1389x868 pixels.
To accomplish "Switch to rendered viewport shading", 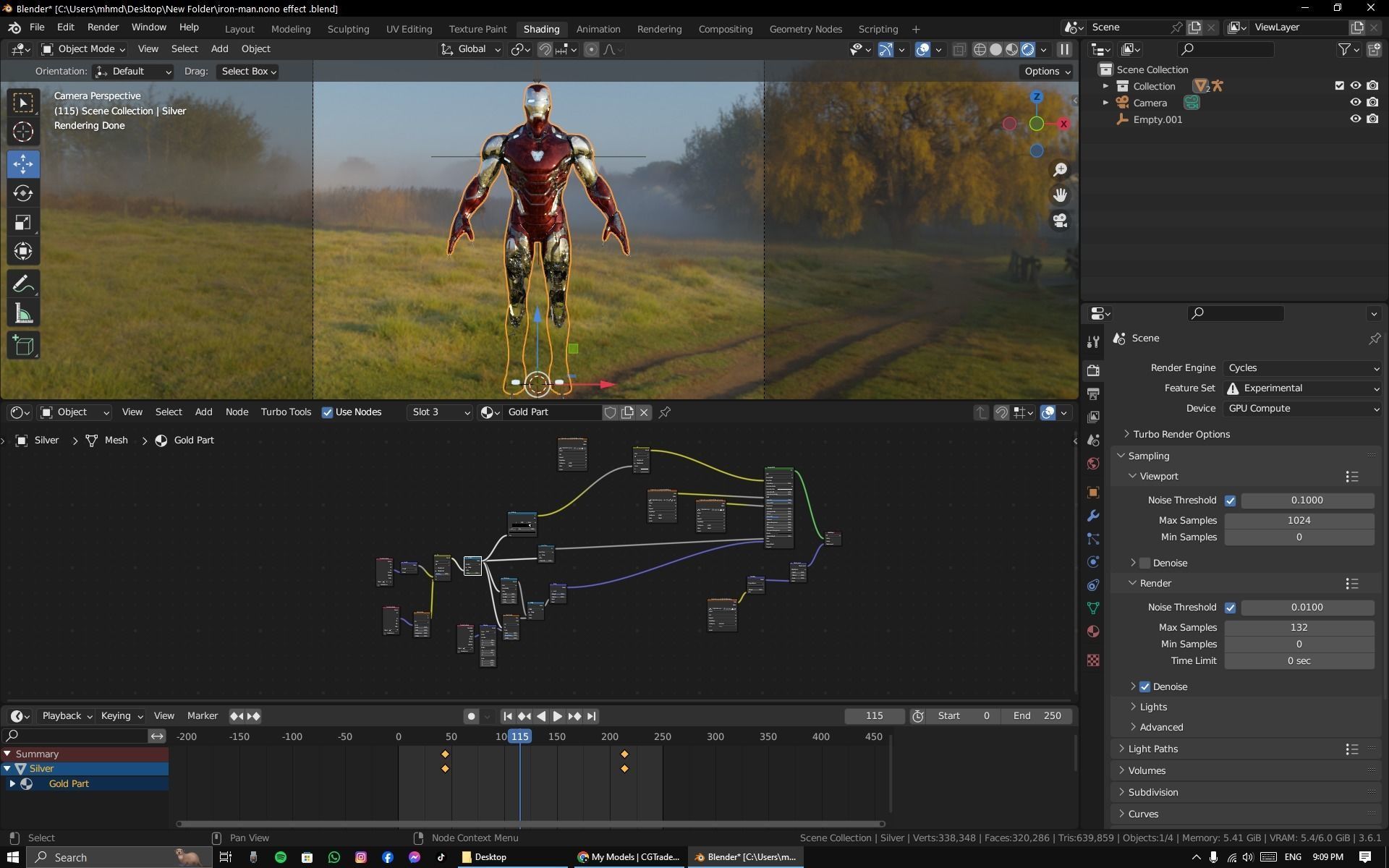I will point(1028,49).
